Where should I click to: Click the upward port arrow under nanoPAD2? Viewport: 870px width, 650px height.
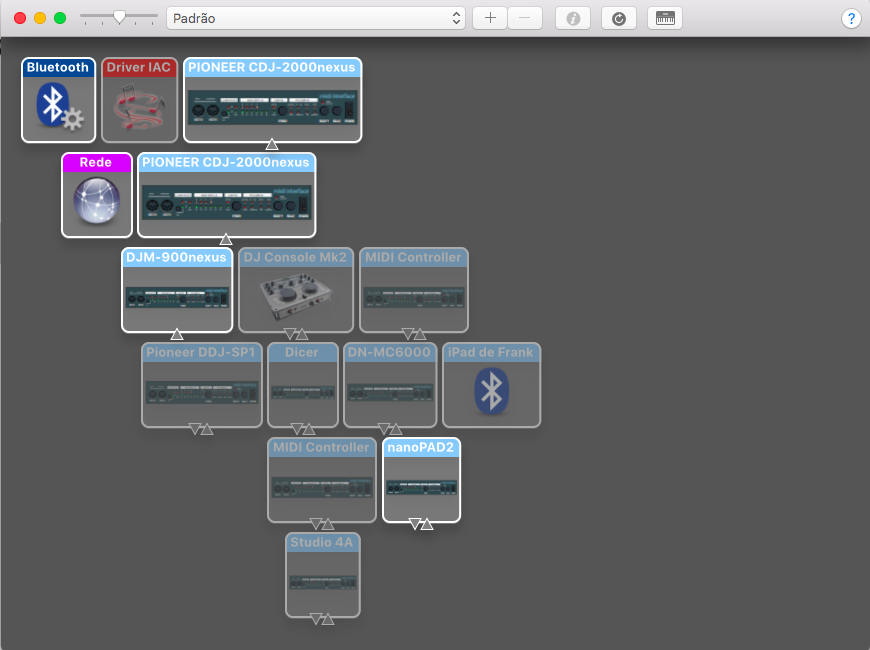coord(427,524)
